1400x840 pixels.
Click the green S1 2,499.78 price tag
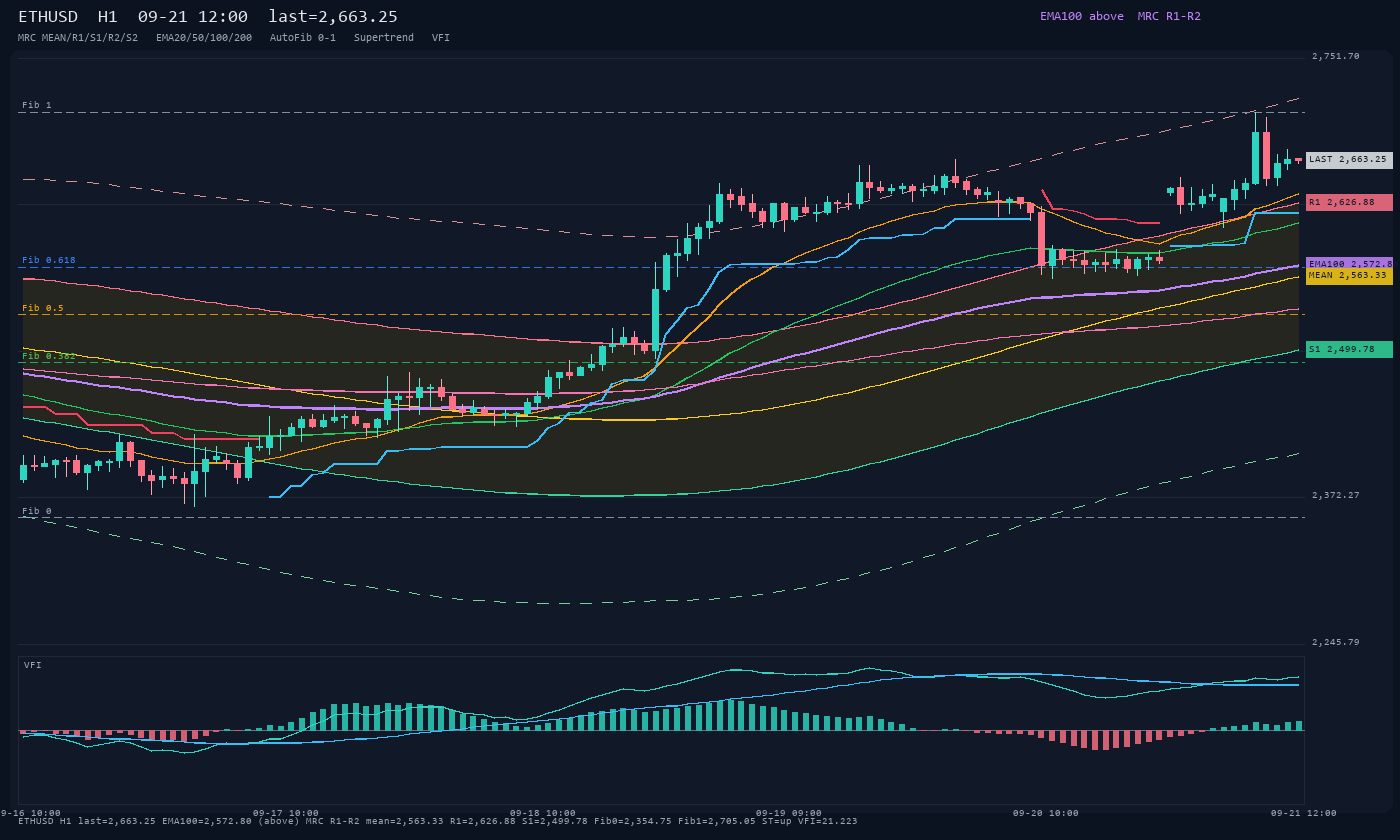(x=1349, y=349)
